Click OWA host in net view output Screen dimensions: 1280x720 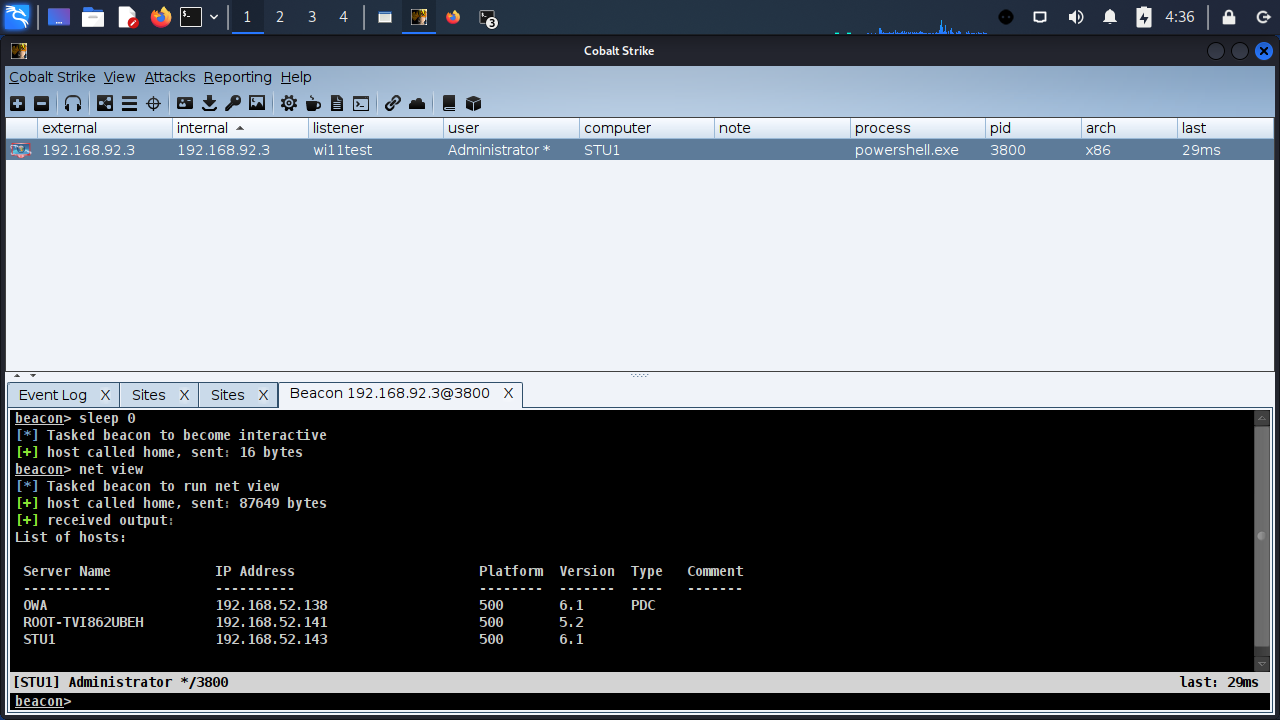tap(35, 605)
